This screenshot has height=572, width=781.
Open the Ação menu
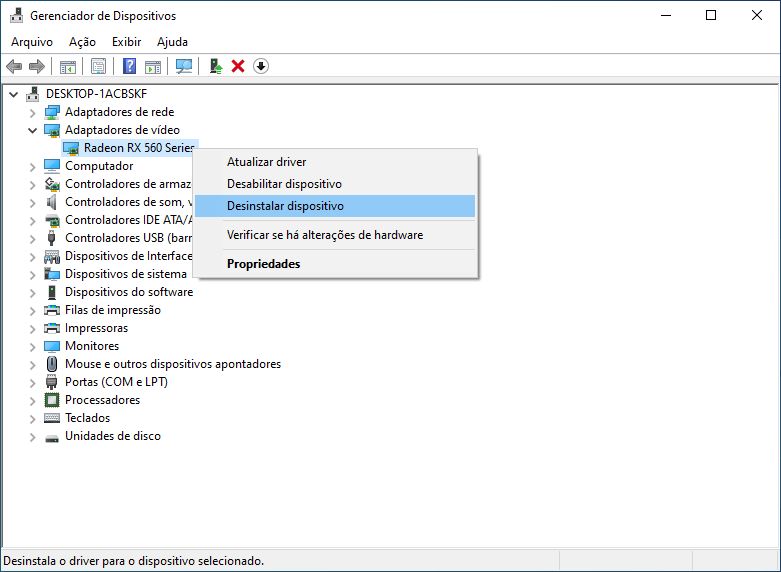coord(82,42)
